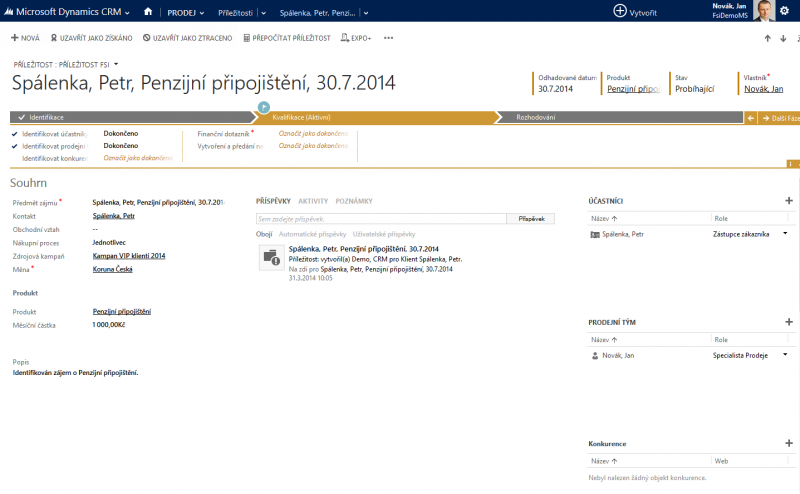Click Měsíční částka value 1 000,00Kč
This screenshot has height=494, width=800.
click(x=109, y=325)
